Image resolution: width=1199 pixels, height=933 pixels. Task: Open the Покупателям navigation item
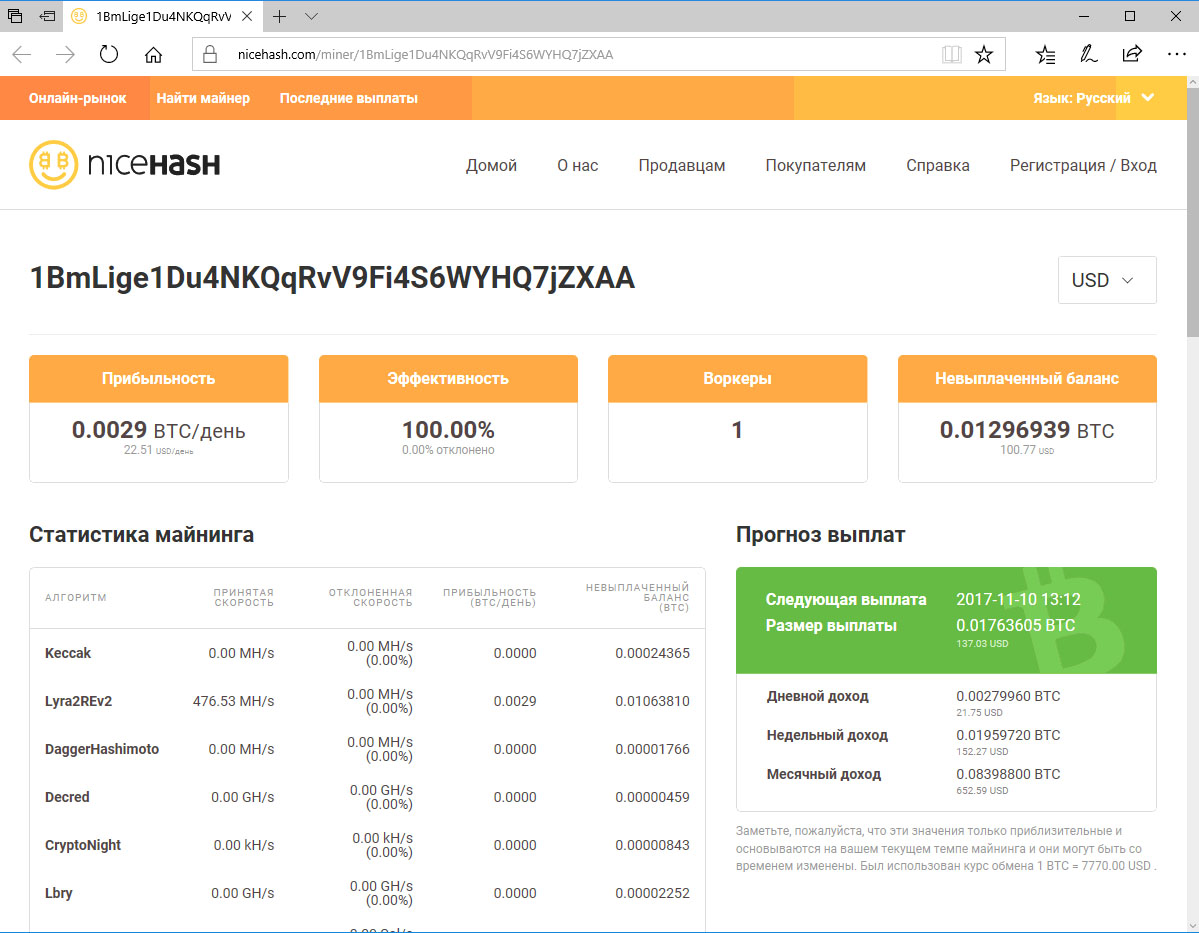pyautogui.click(x=815, y=165)
